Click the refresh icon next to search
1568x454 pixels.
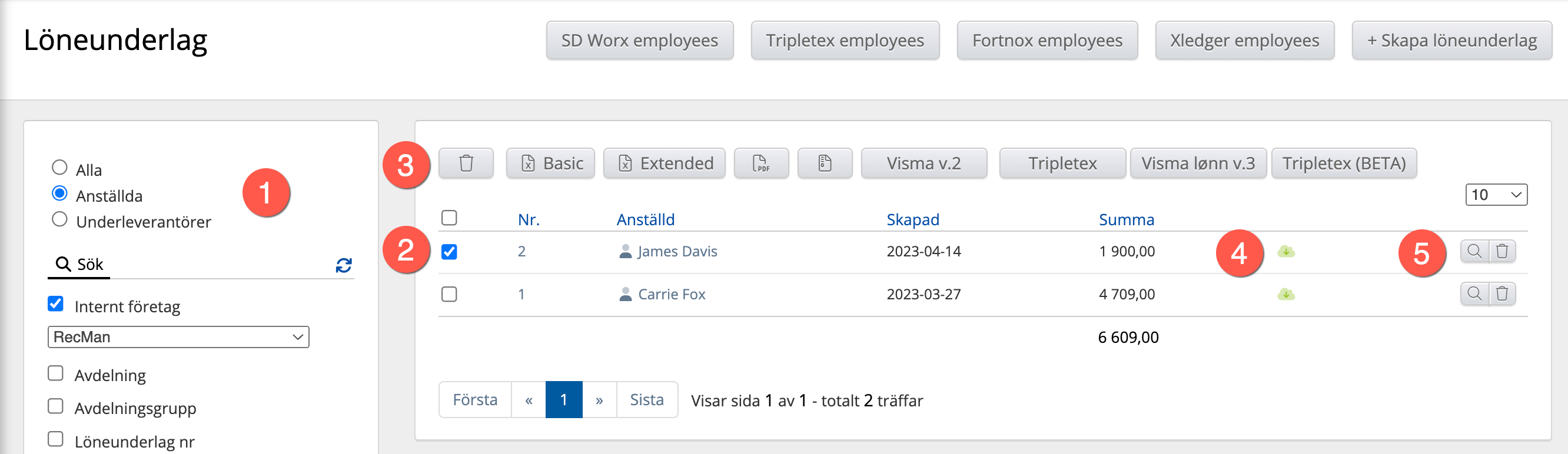[x=343, y=265]
